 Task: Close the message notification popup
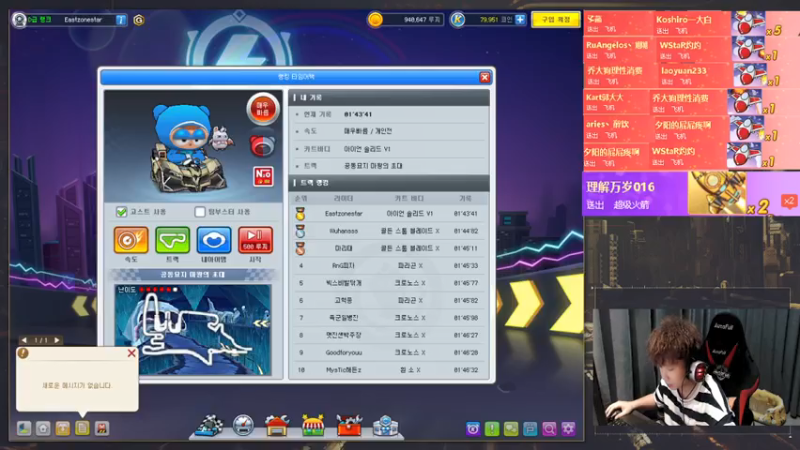point(131,353)
